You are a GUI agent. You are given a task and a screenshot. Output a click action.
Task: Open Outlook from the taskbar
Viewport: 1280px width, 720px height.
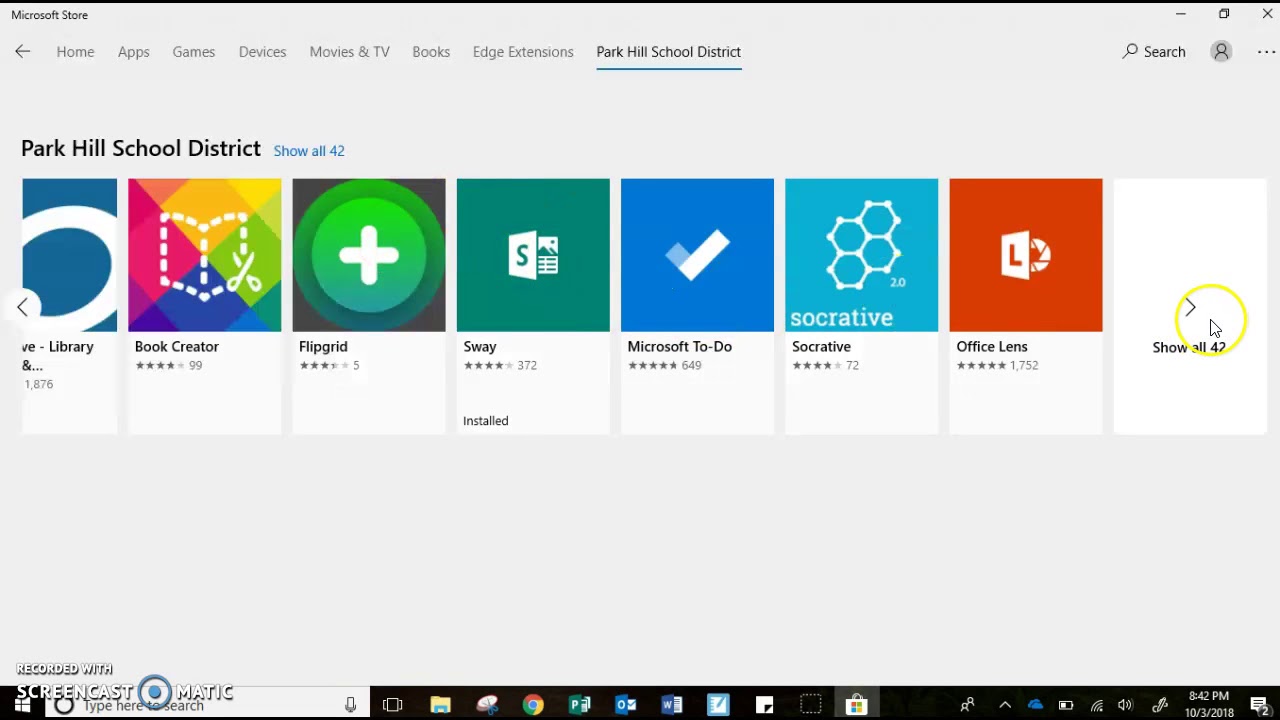click(626, 705)
